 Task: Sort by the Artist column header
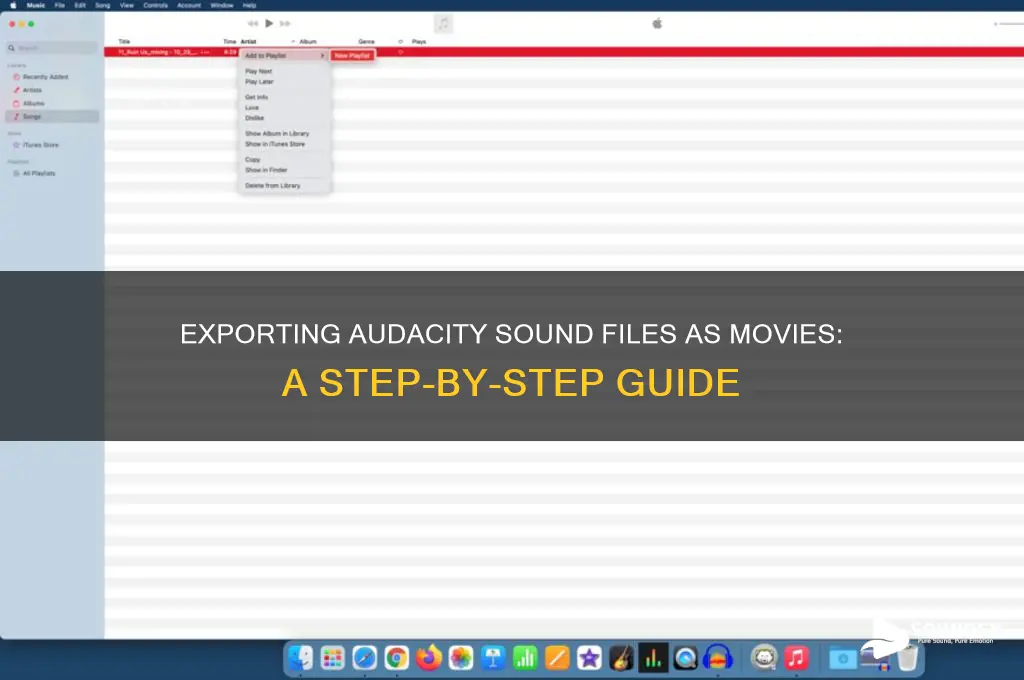[249, 41]
